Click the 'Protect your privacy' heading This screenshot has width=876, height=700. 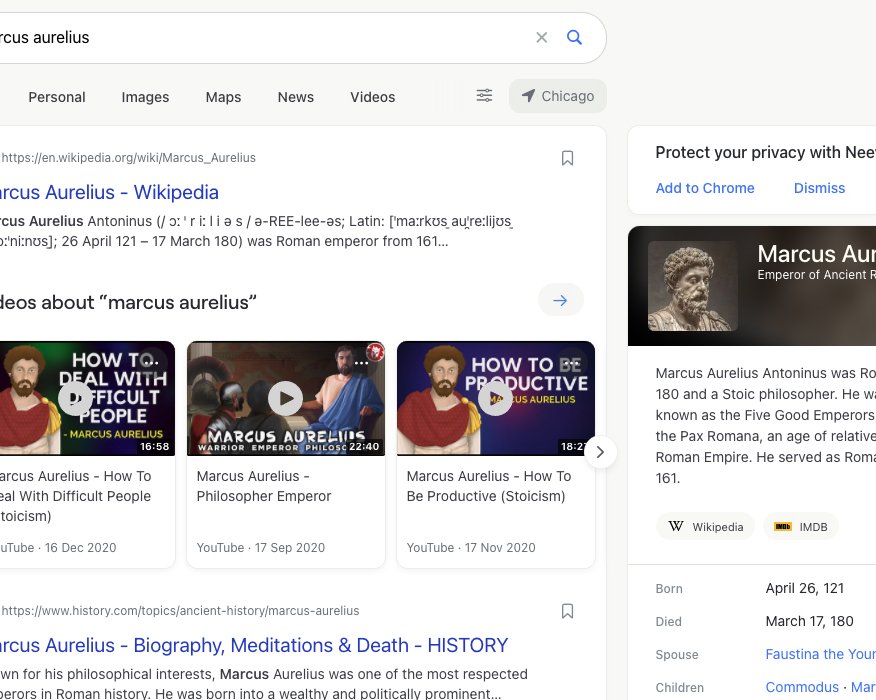point(765,153)
